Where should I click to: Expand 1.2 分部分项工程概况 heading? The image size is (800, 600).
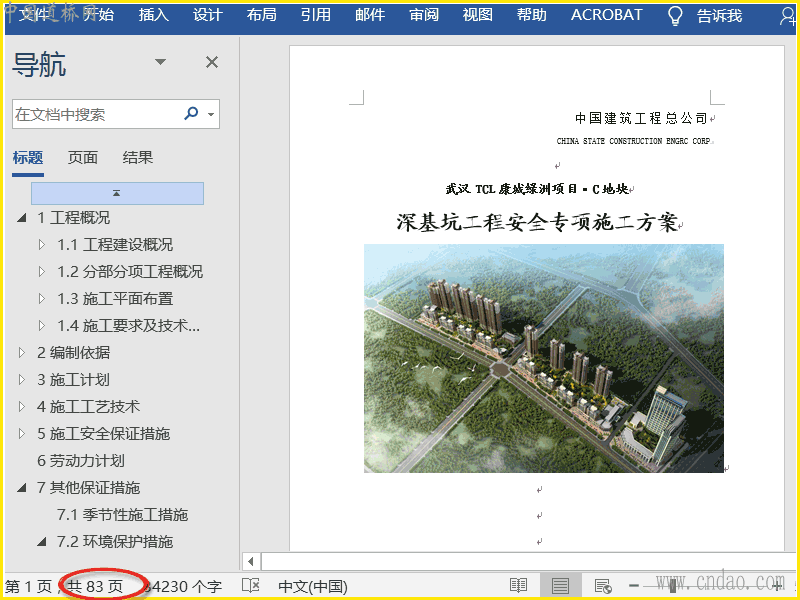click(42, 272)
